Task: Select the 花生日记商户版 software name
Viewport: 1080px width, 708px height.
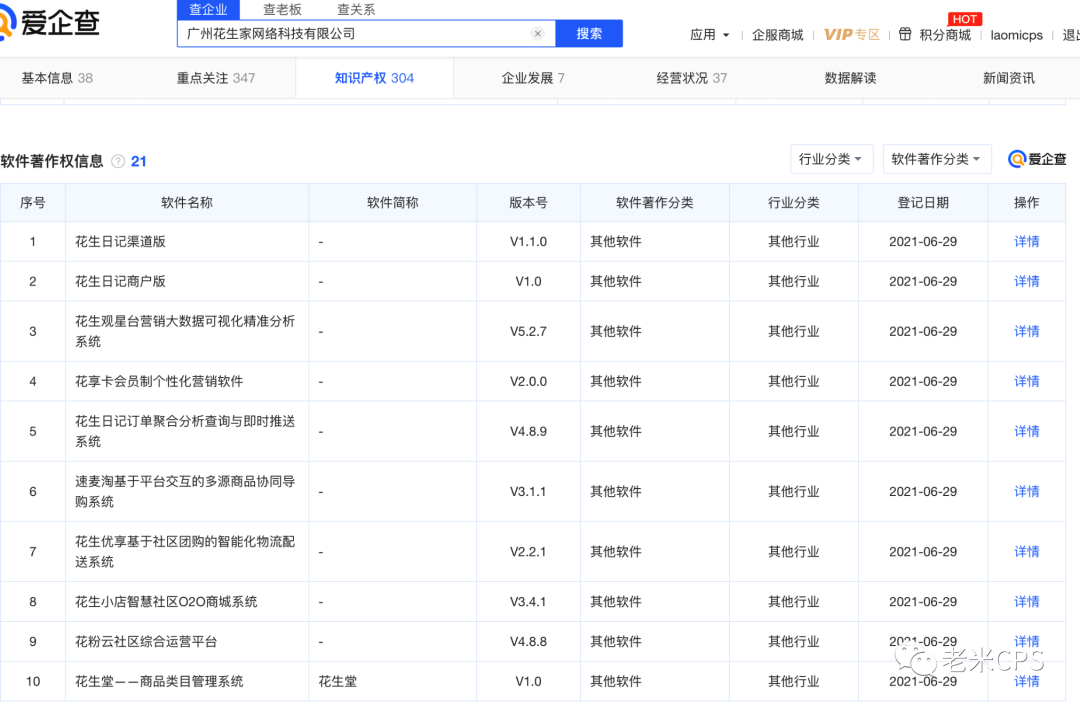Action: coord(121,282)
